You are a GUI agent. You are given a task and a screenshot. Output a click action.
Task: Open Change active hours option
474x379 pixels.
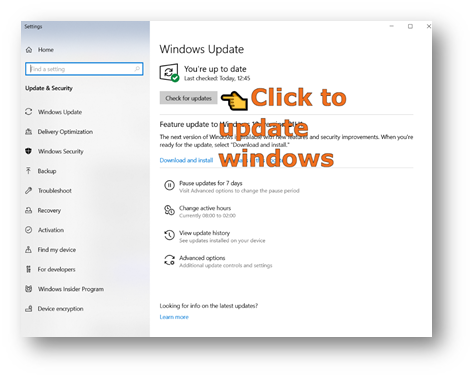(205, 208)
